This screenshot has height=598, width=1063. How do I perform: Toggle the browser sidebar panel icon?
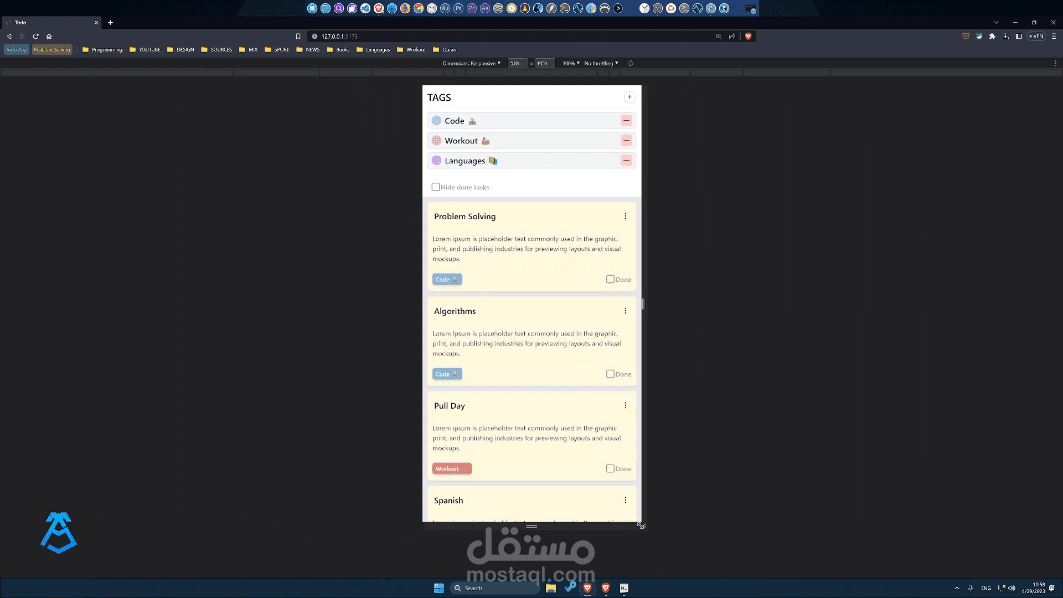pyautogui.click(x=1018, y=37)
